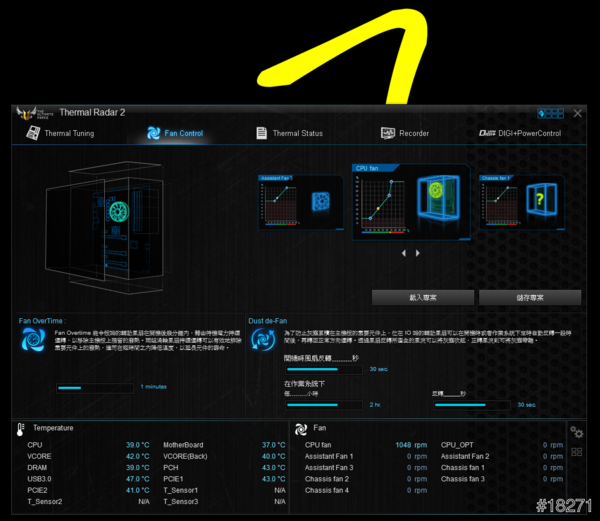Click the green fan in chassis model

click(119, 212)
